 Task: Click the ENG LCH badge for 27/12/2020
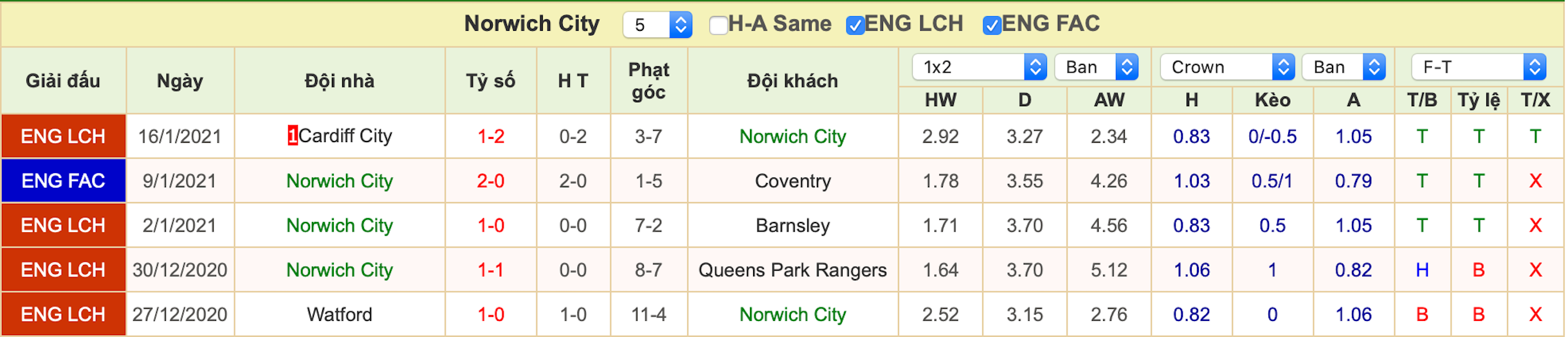tap(63, 314)
